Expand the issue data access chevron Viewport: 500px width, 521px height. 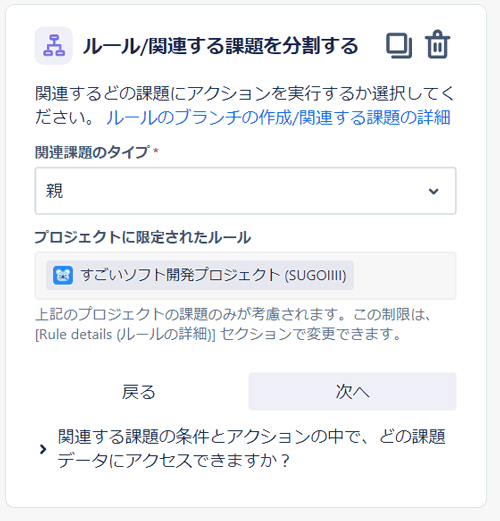(x=43, y=449)
